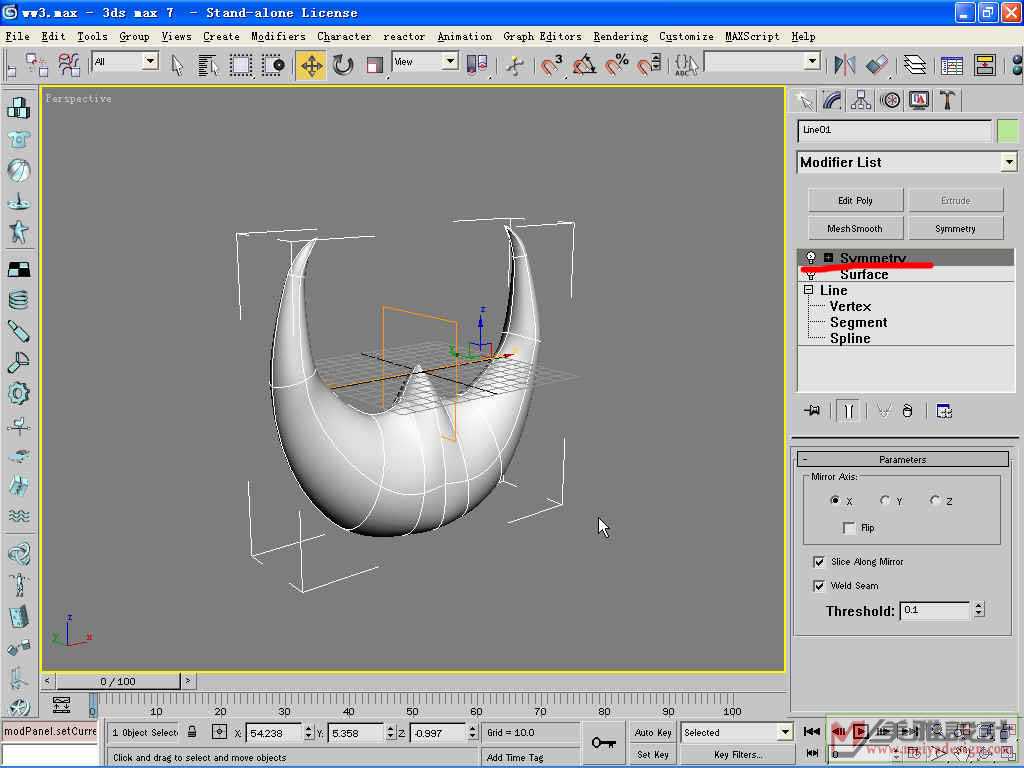Open the Modifier List dropdown
Image resolution: width=1024 pixels, height=768 pixels.
1009,162
